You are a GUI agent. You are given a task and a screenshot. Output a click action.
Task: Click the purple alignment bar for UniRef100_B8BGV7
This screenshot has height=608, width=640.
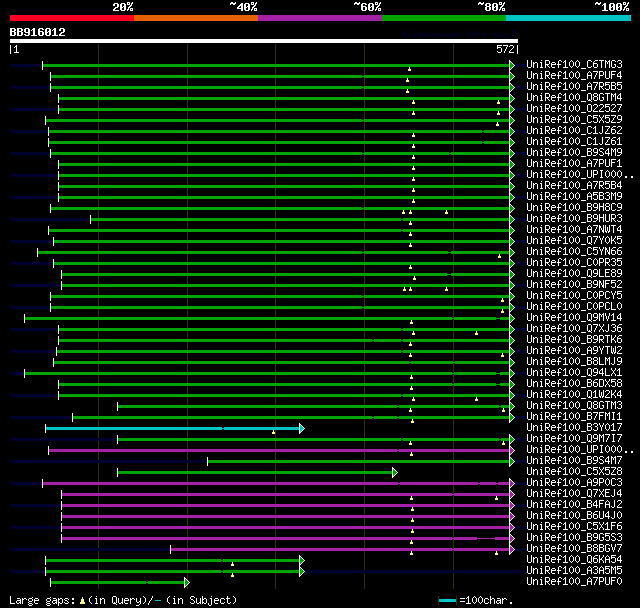[340, 550]
